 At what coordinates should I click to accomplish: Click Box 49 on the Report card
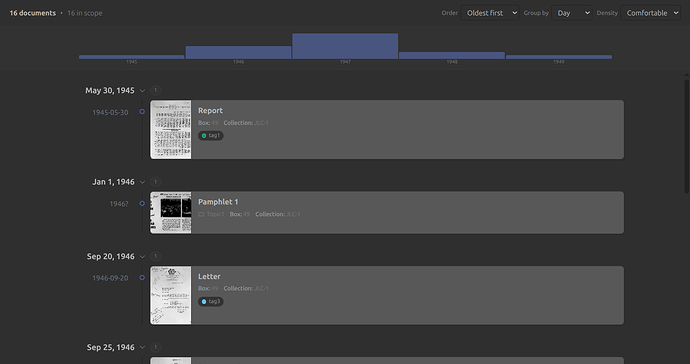coord(208,123)
